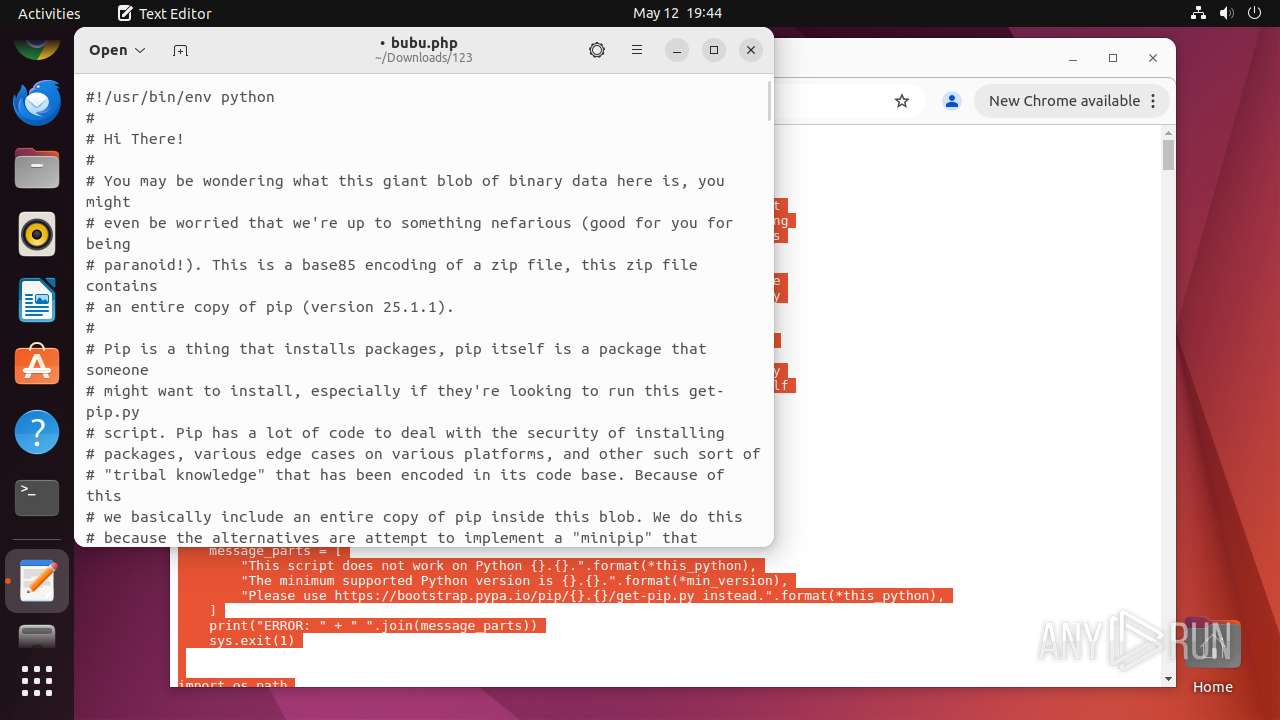
Task: Launch Terminal from the dock
Action: click(37, 497)
